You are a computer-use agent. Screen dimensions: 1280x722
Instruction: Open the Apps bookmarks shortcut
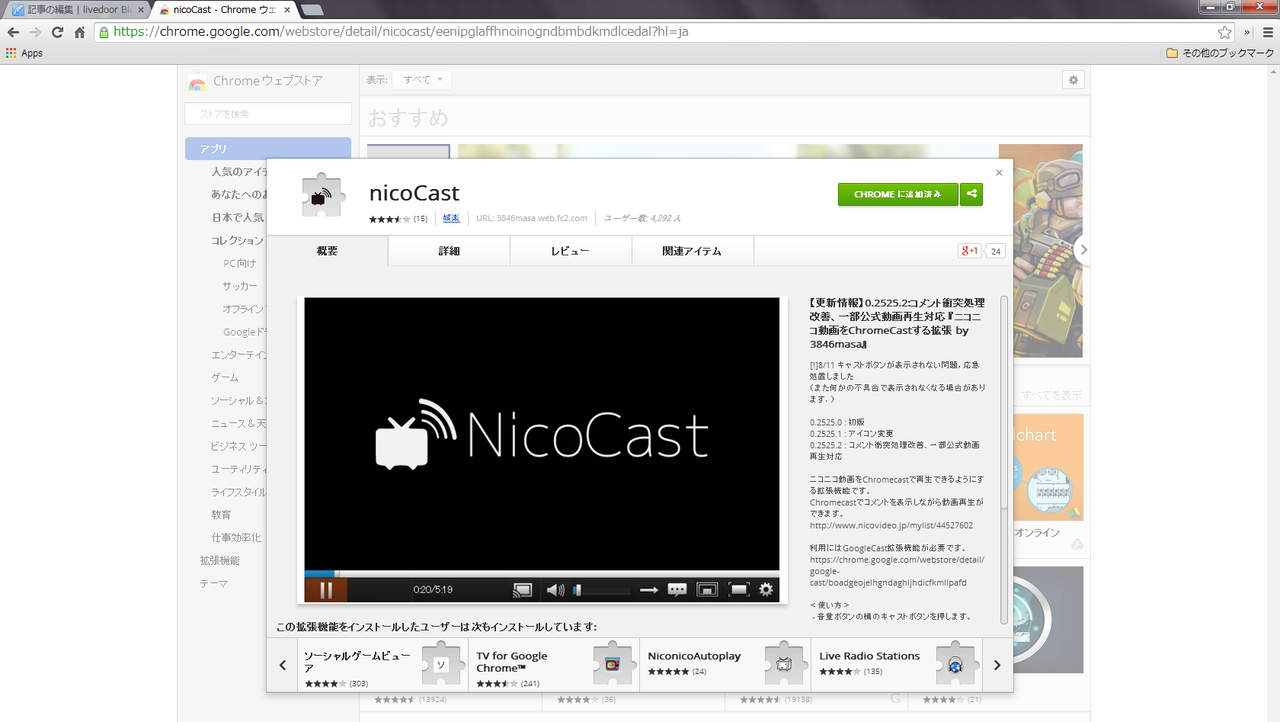pos(24,53)
